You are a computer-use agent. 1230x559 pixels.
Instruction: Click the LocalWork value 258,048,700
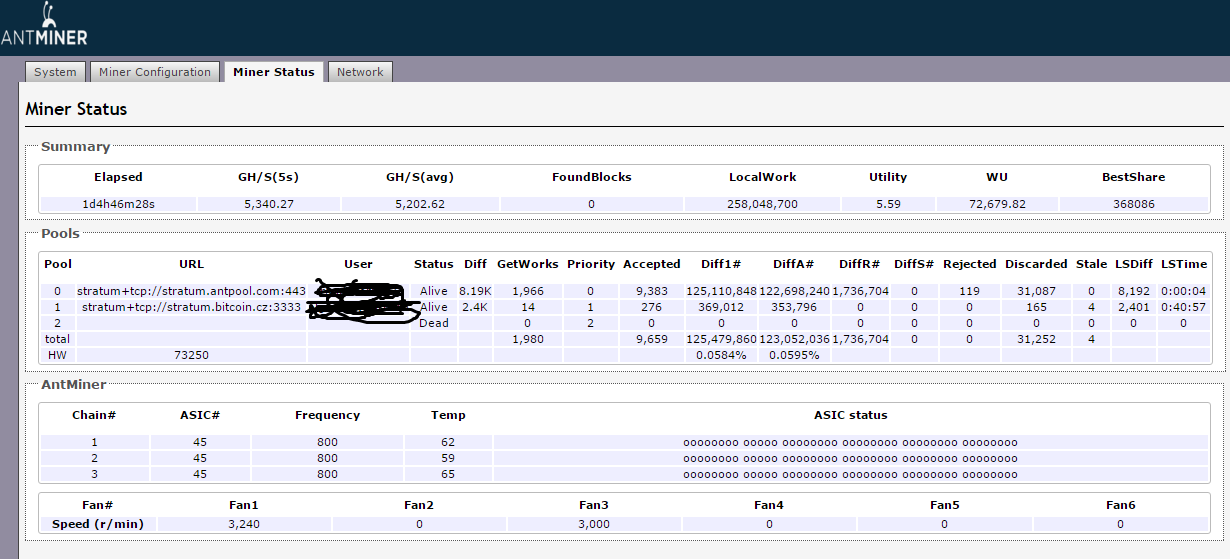click(x=762, y=204)
